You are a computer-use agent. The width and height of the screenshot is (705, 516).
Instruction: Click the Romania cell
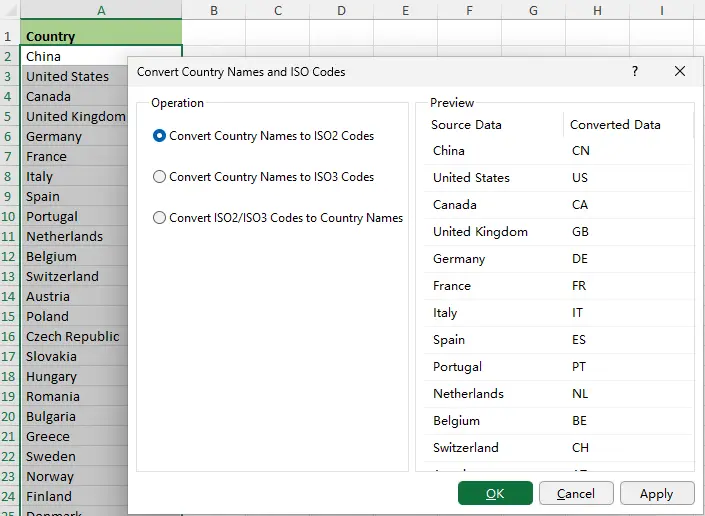click(x=74, y=396)
